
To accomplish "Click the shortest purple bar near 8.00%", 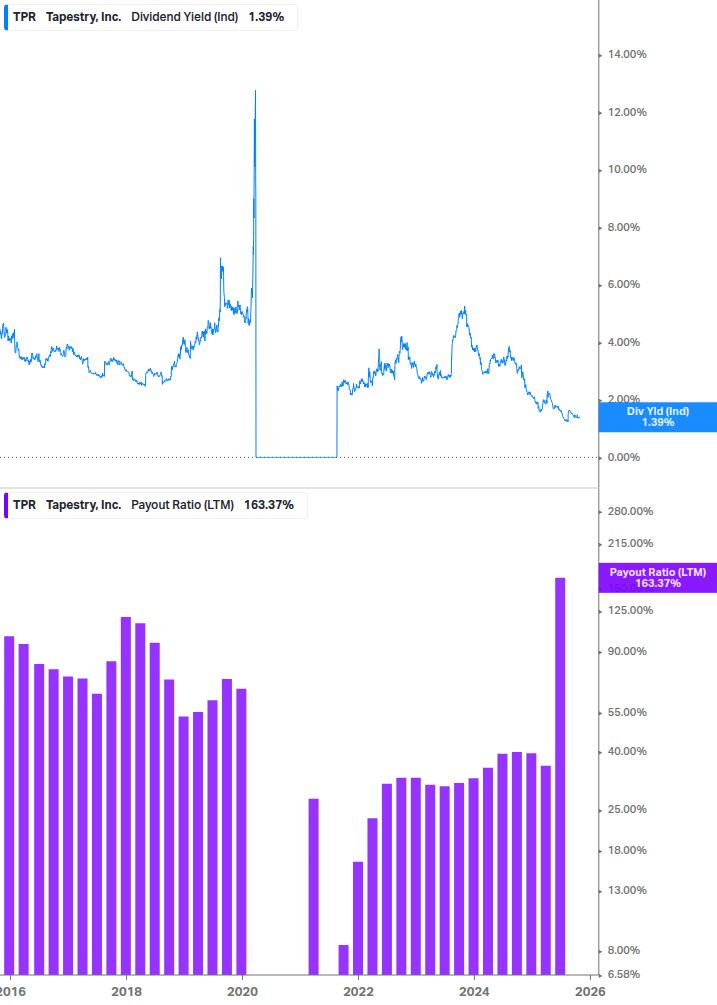I will 343,959.
